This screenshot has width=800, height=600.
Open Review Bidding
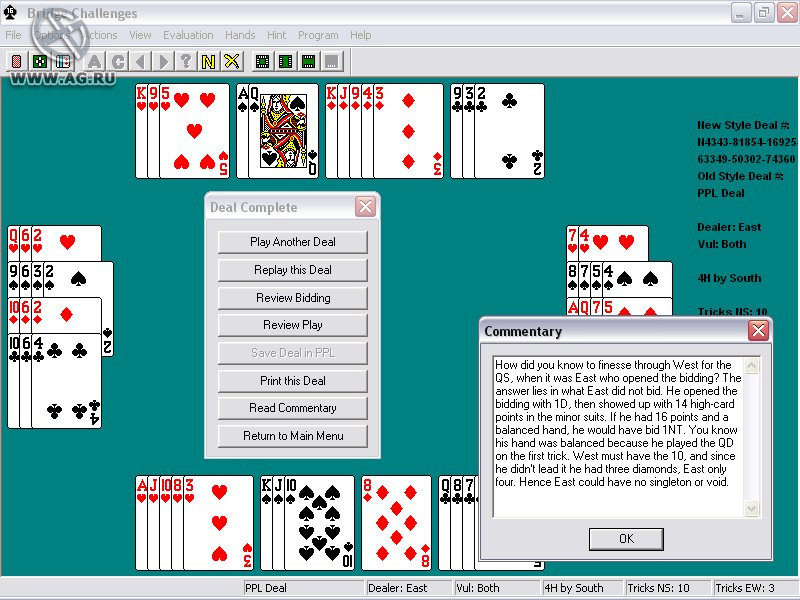[293, 297]
